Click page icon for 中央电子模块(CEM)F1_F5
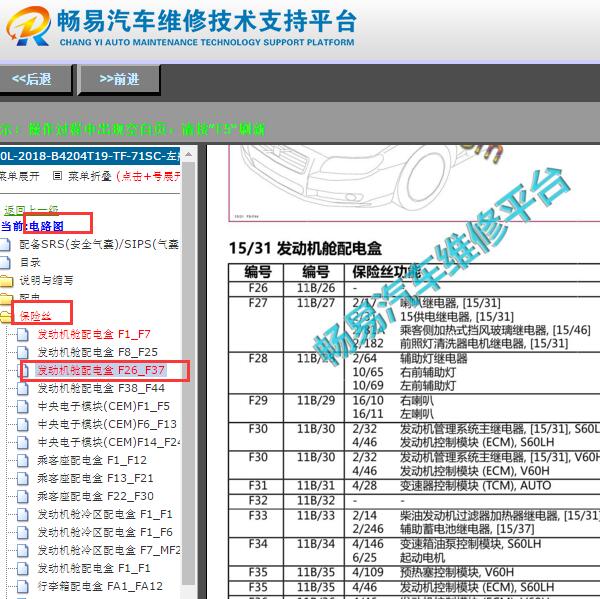The image size is (600, 599). pos(23,406)
